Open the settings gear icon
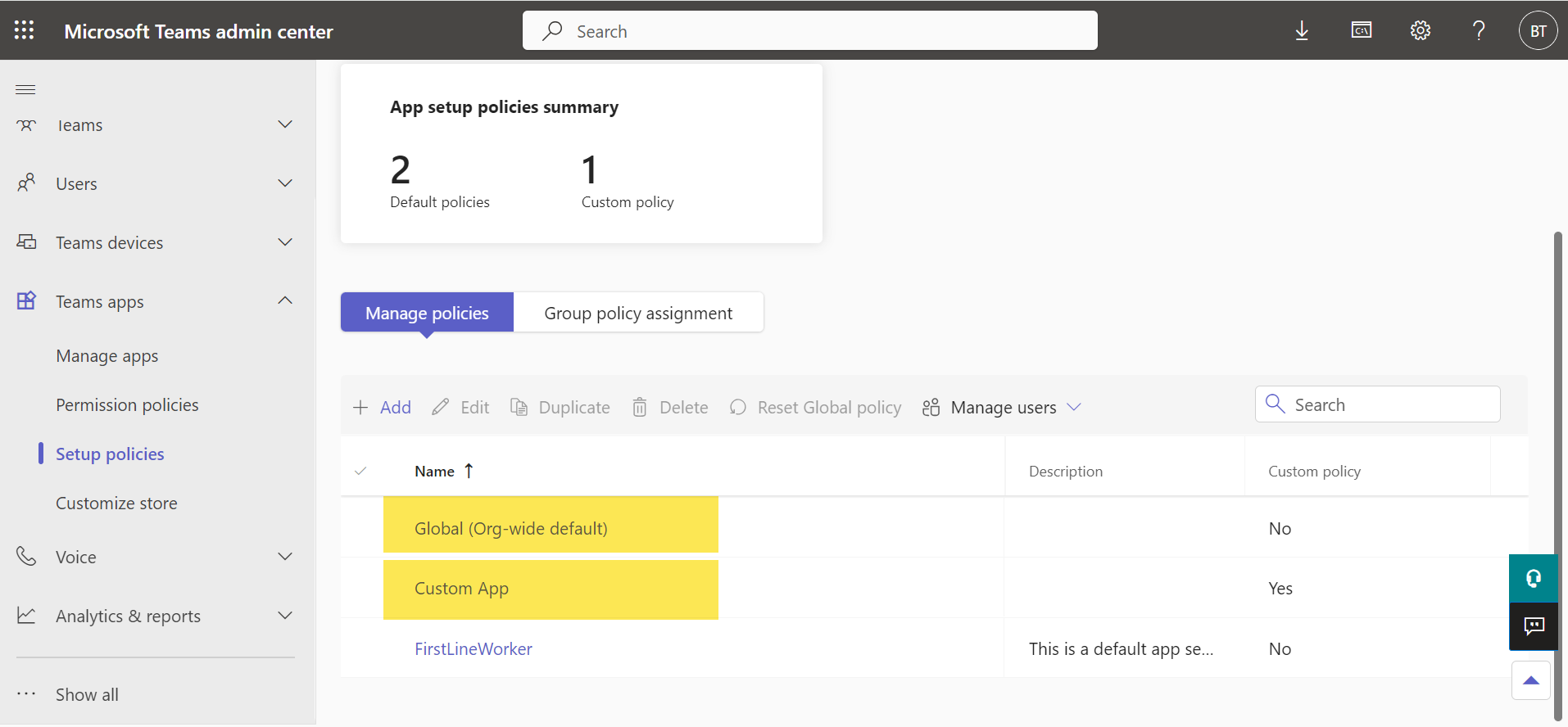The image size is (1568, 727). tap(1421, 30)
